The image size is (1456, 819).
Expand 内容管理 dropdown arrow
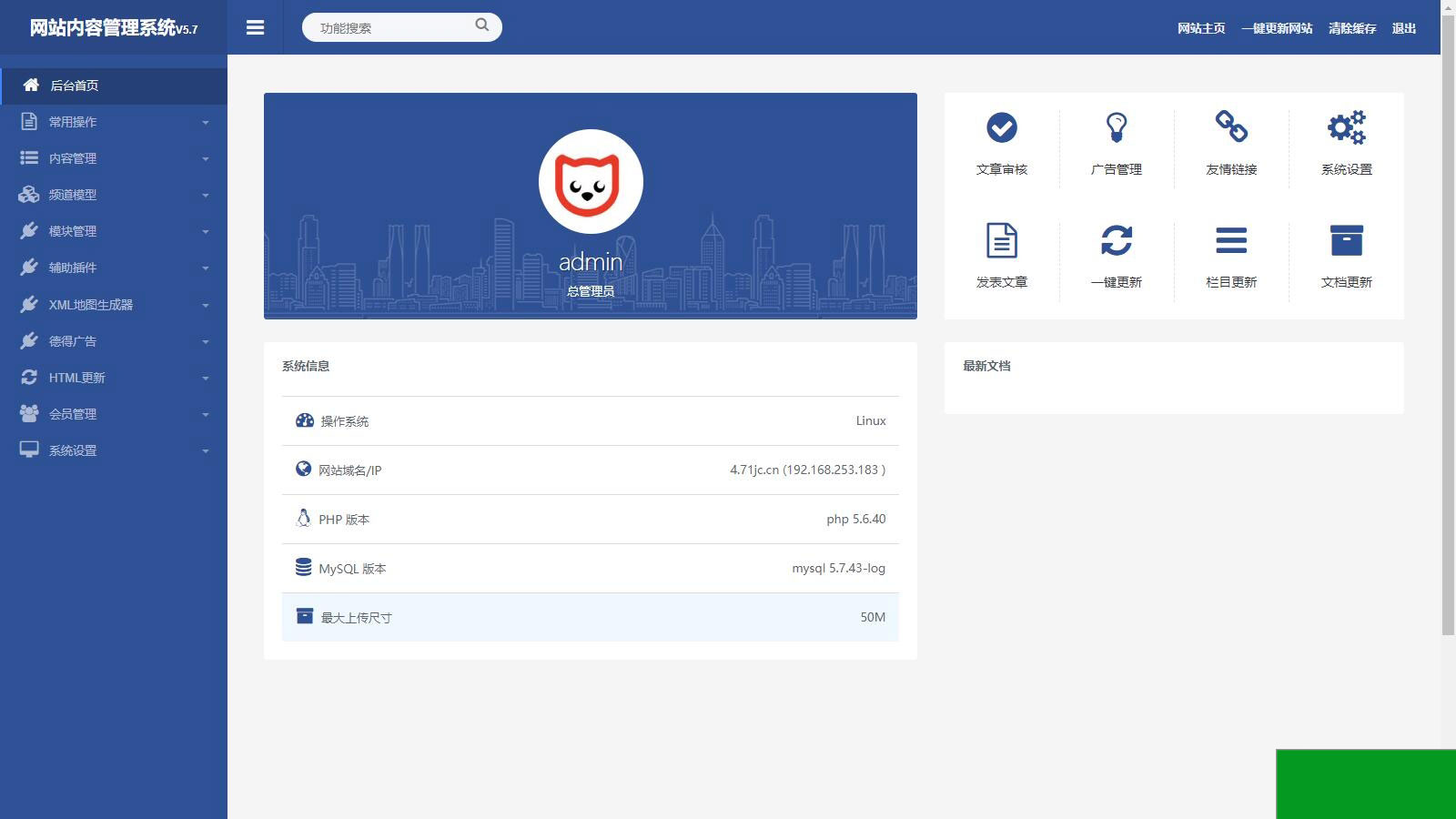point(206,158)
